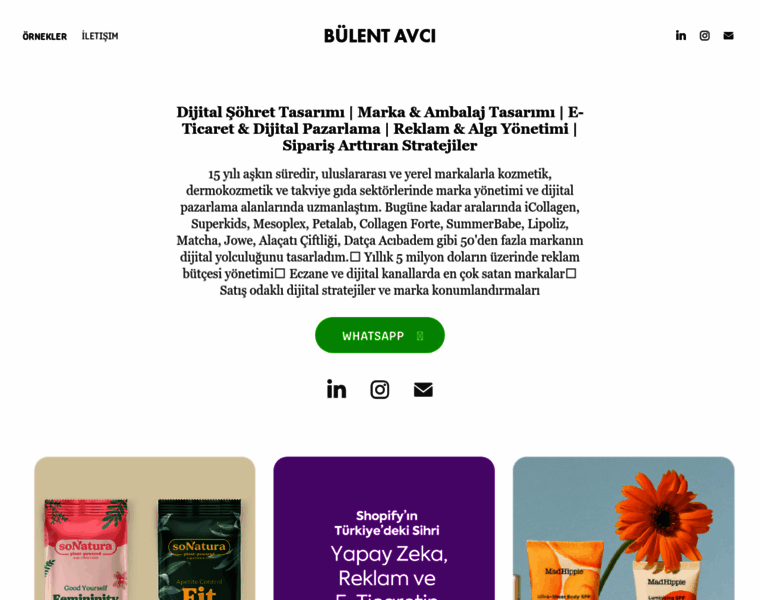Click large envelope icon below WhatsApp button

click(423, 390)
